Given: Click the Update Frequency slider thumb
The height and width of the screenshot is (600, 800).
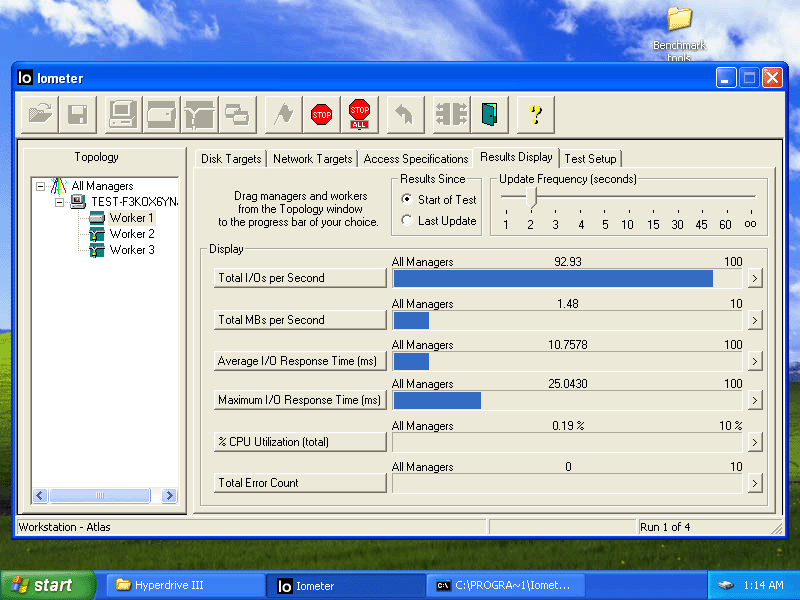Looking at the screenshot, I should click(531, 198).
